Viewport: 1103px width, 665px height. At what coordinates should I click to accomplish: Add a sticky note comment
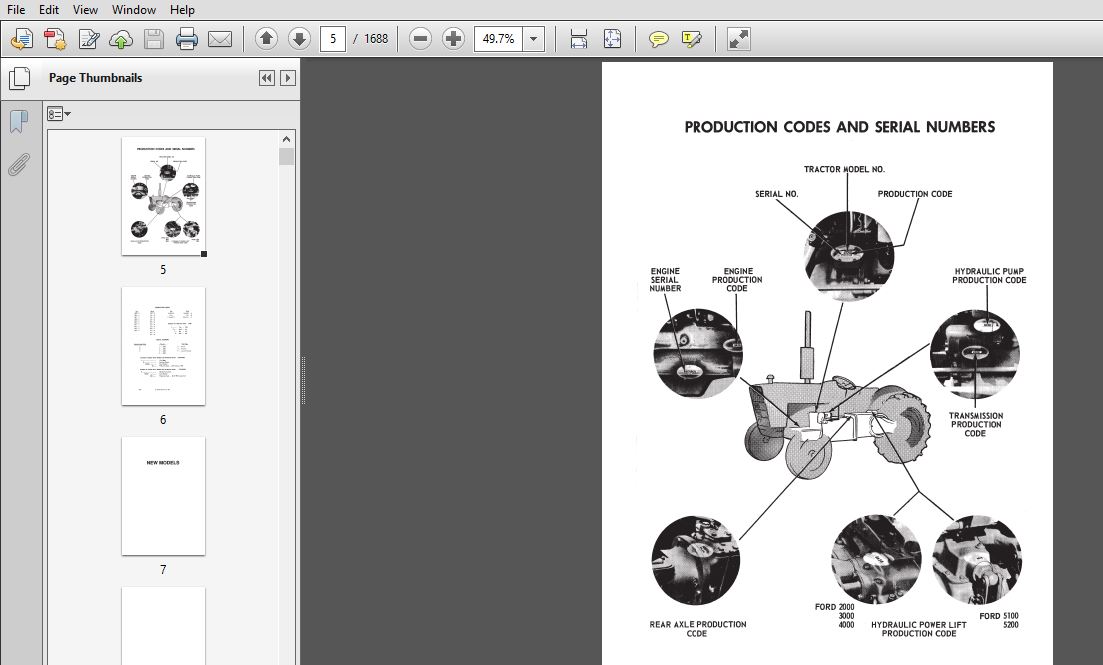click(x=658, y=39)
